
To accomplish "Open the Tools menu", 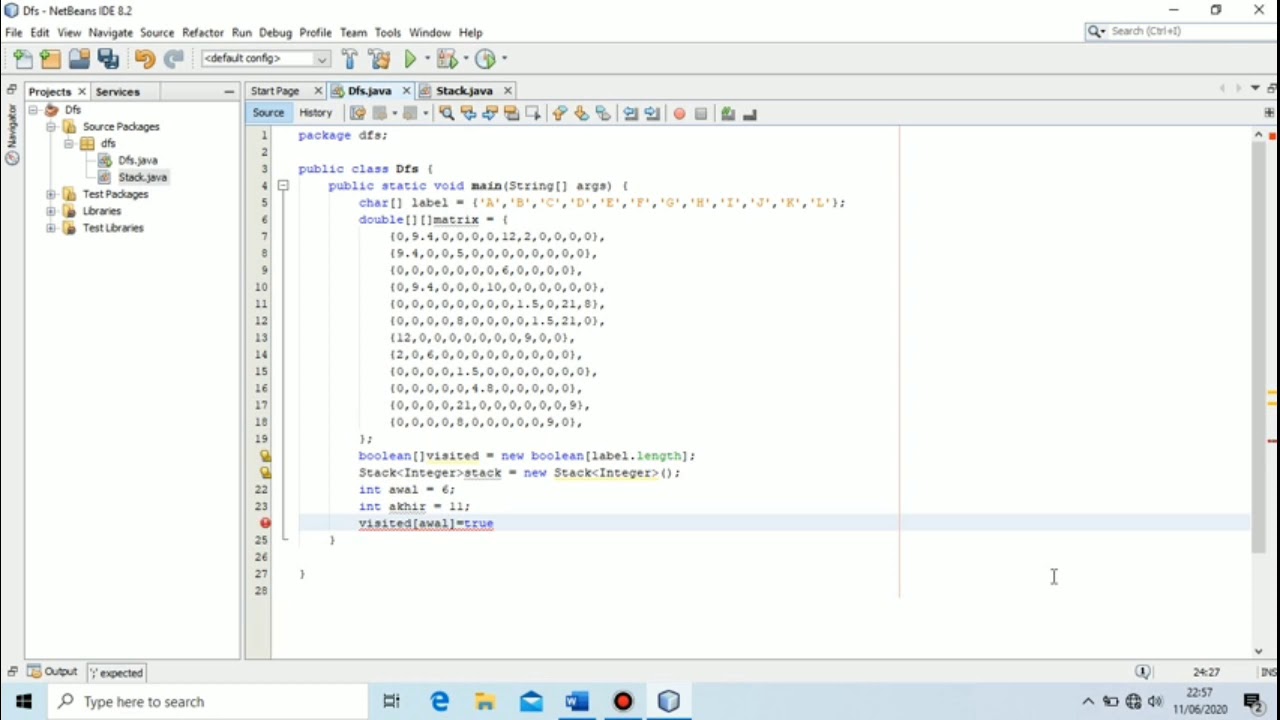I will (x=388, y=32).
